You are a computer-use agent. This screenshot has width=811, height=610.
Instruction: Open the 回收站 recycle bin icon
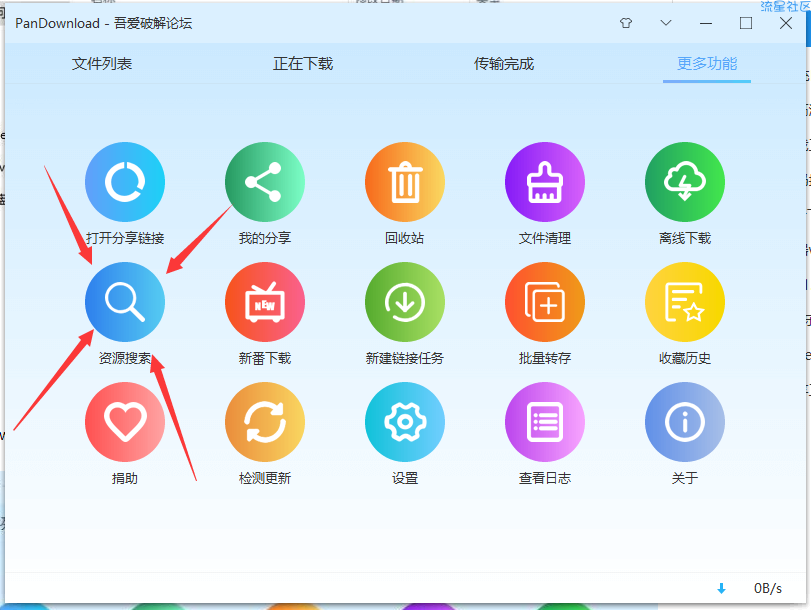pyautogui.click(x=405, y=182)
